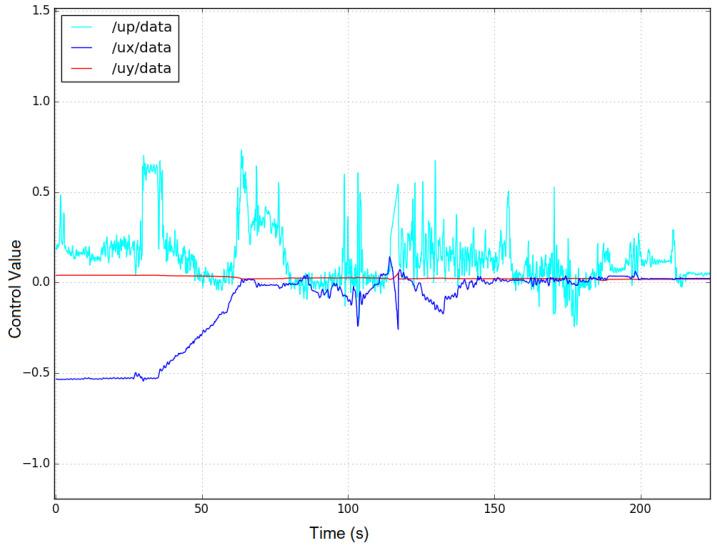Screen dimensions: 717x551
Task: Click the /up/data legend label
Action: [141, 29]
